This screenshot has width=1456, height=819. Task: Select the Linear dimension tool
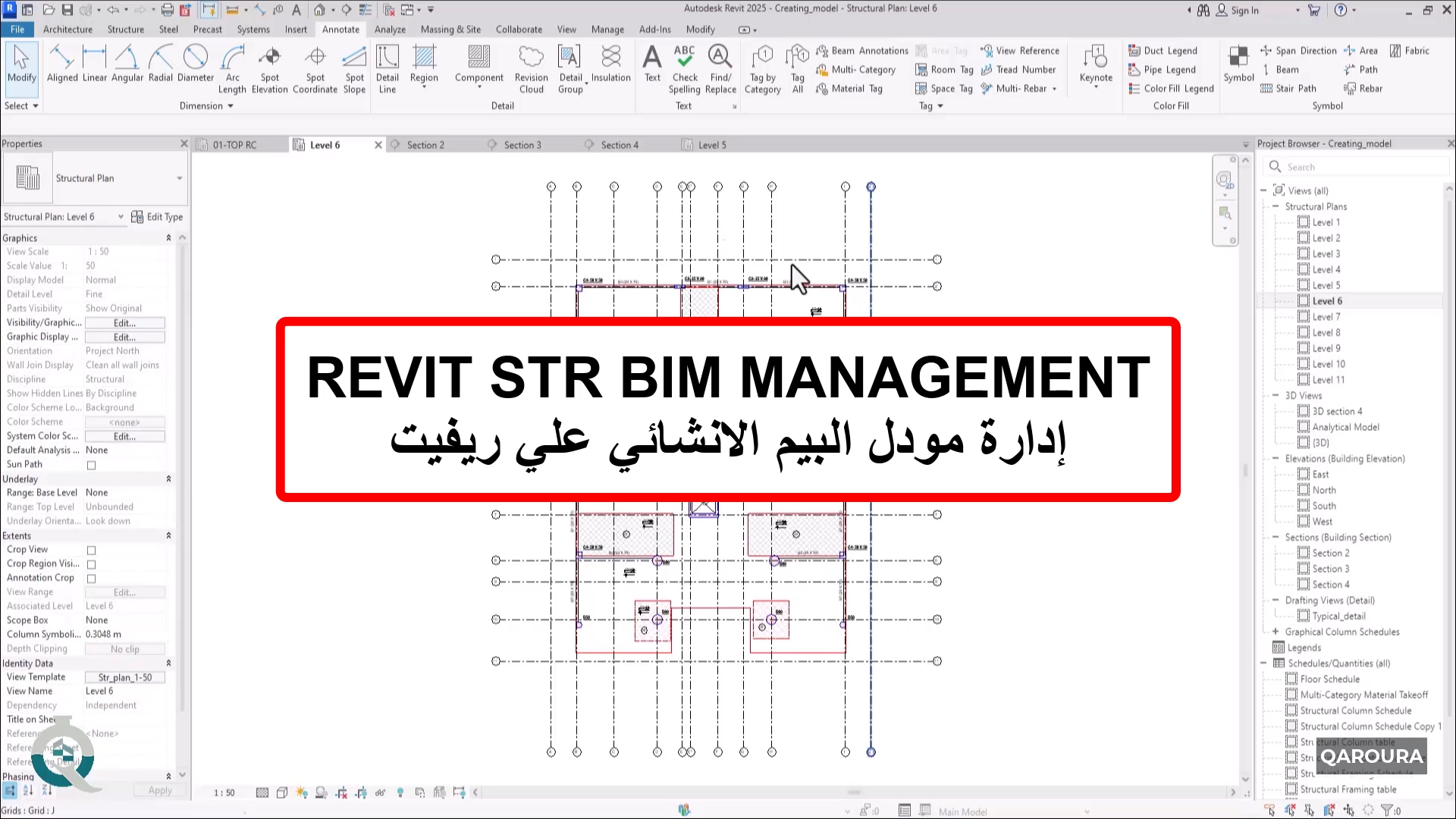point(95,64)
